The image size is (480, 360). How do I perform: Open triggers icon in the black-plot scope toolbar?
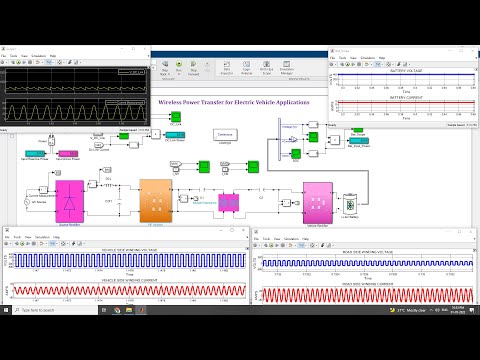coord(70,62)
